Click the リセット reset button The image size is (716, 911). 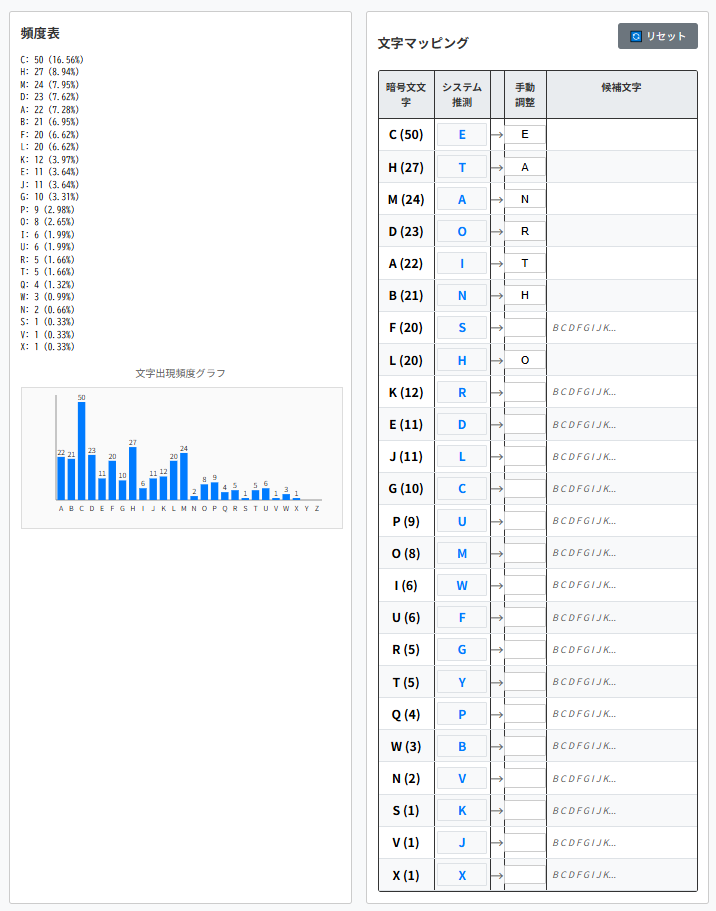pyautogui.click(x=657, y=36)
